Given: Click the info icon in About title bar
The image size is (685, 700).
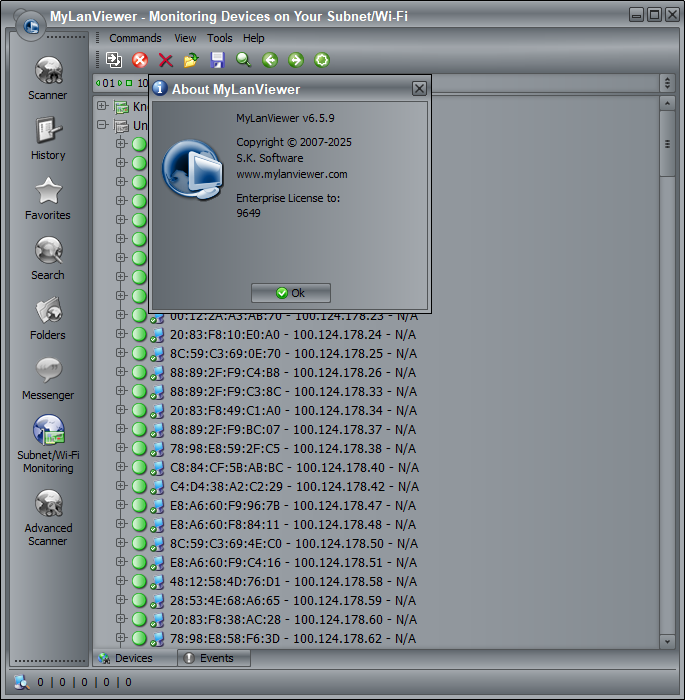Looking at the screenshot, I should click(x=160, y=88).
